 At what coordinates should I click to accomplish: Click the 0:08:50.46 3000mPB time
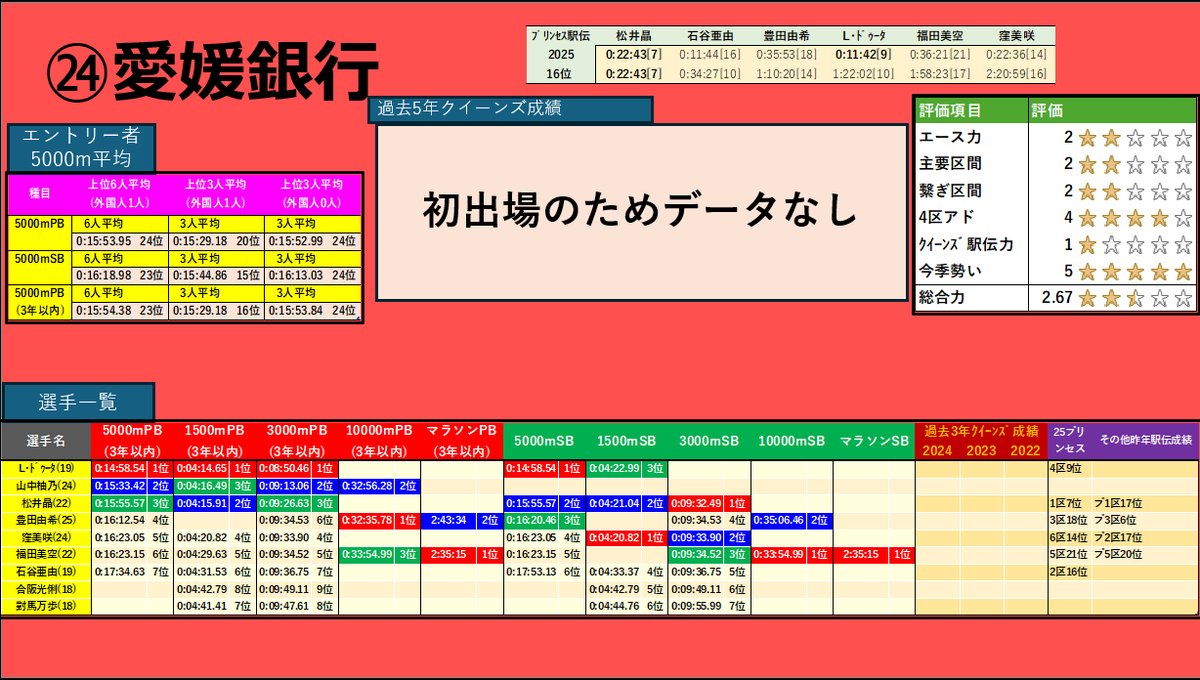pyautogui.click(x=285, y=468)
